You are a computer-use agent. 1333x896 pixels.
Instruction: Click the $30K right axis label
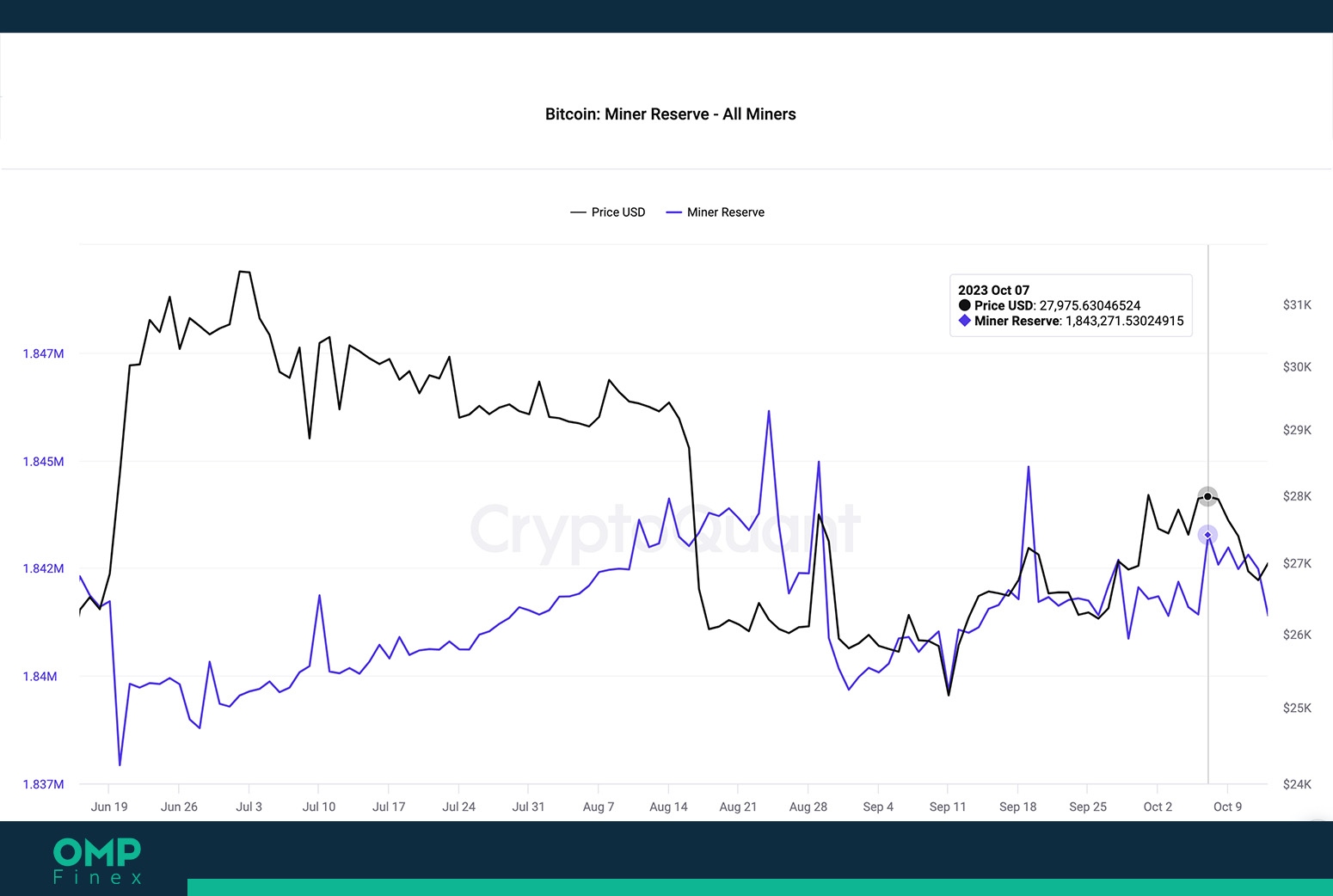(1297, 366)
